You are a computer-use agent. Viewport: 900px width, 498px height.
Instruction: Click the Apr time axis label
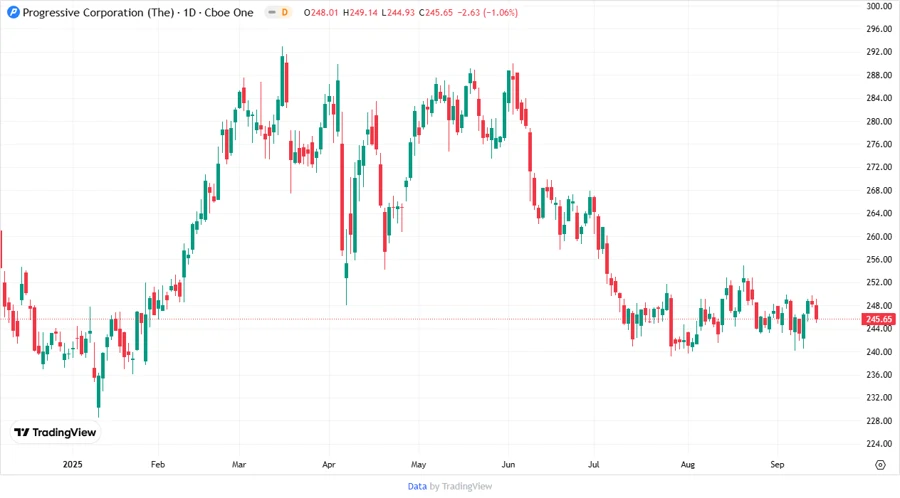pyautogui.click(x=329, y=464)
